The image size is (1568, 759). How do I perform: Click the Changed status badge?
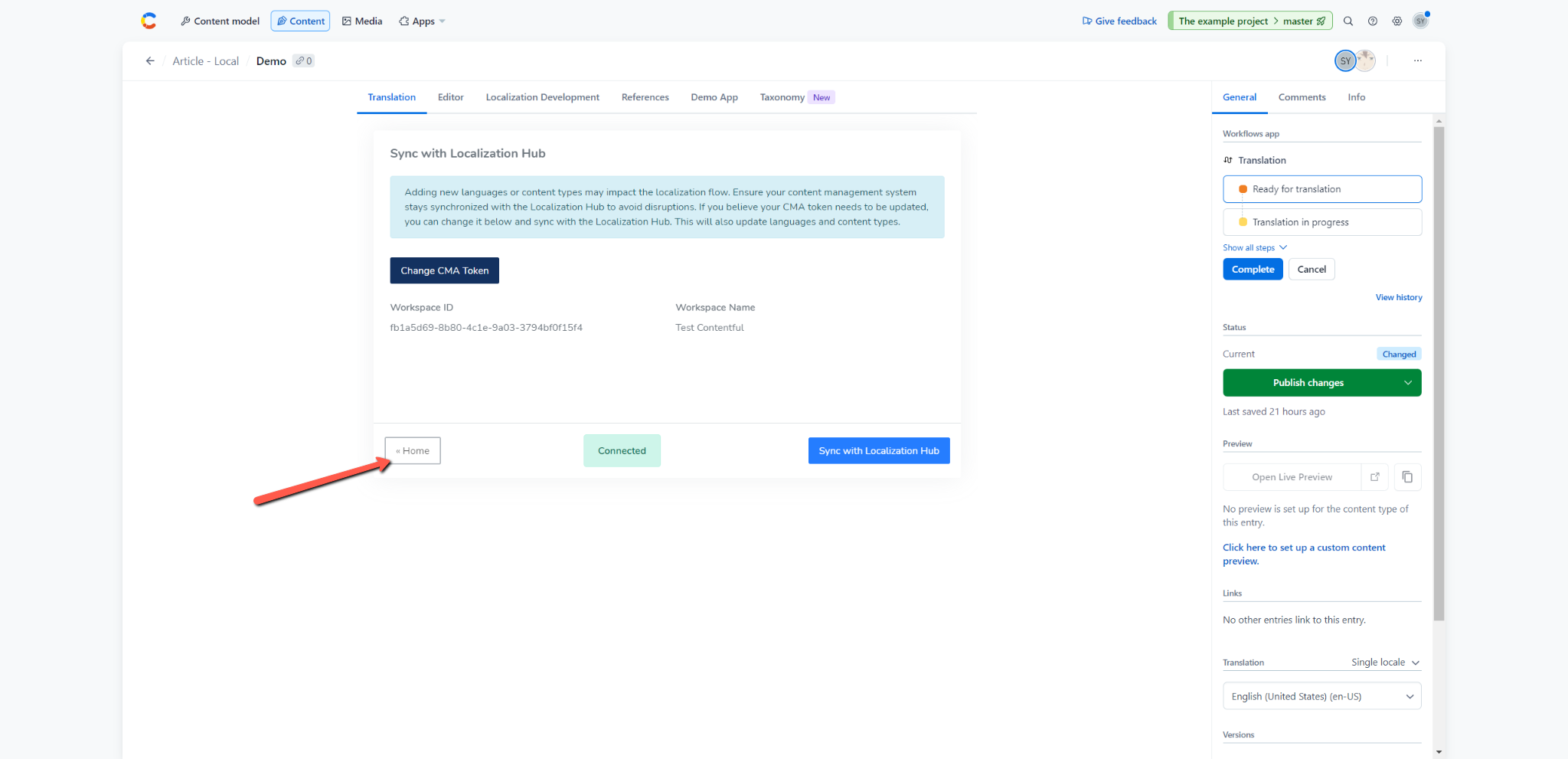tap(1399, 354)
